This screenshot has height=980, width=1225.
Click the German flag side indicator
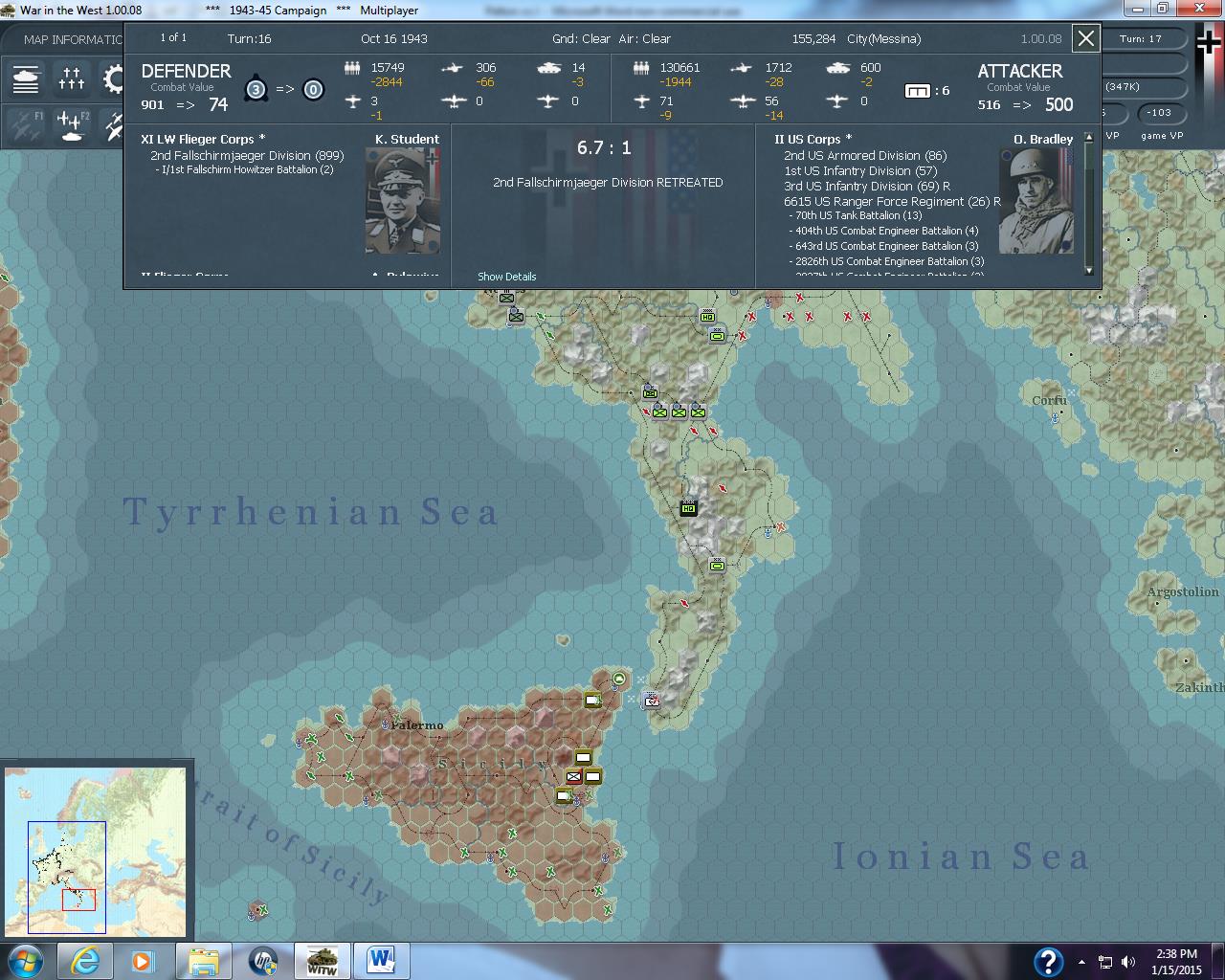pyautogui.click(x=1209, y=41)
